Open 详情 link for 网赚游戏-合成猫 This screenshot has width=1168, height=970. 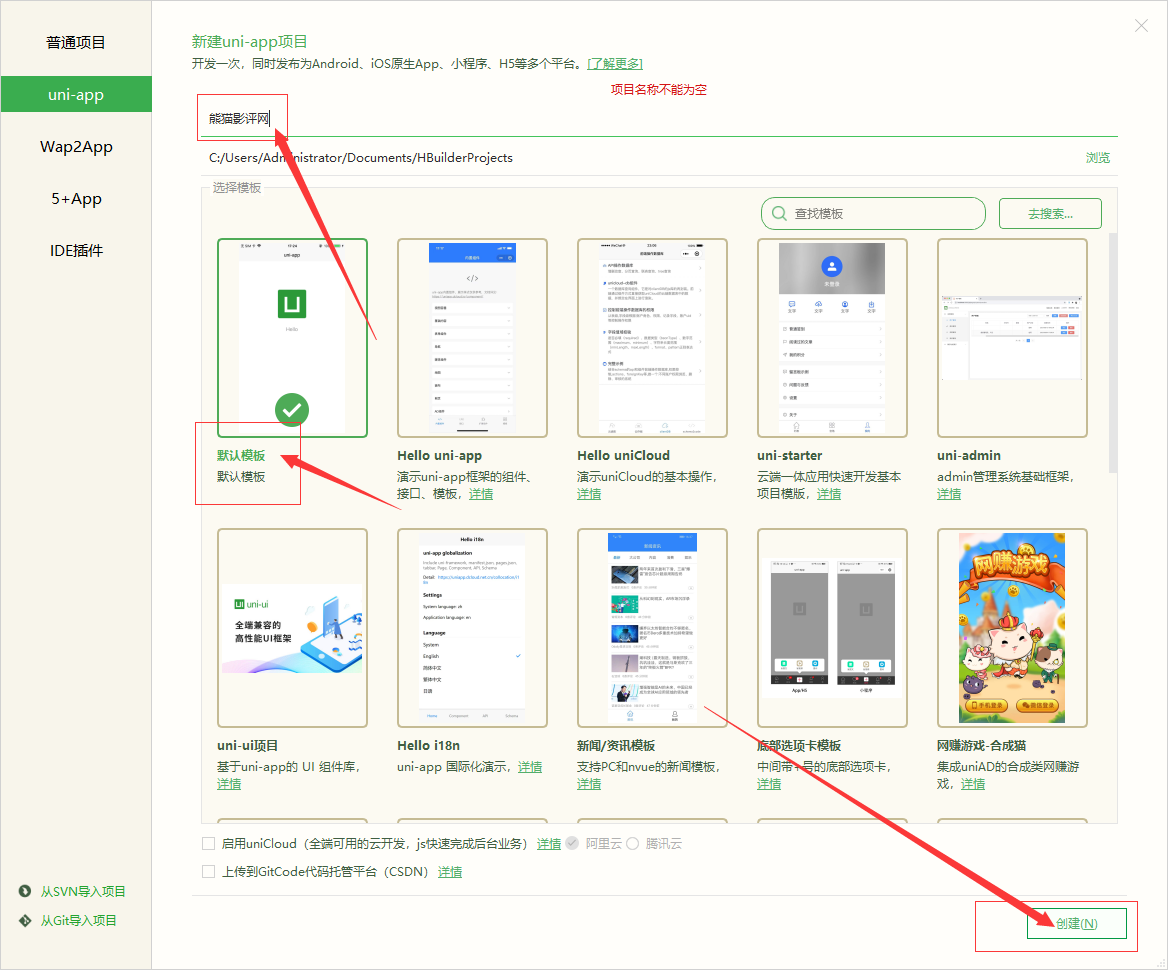(973, 784)
